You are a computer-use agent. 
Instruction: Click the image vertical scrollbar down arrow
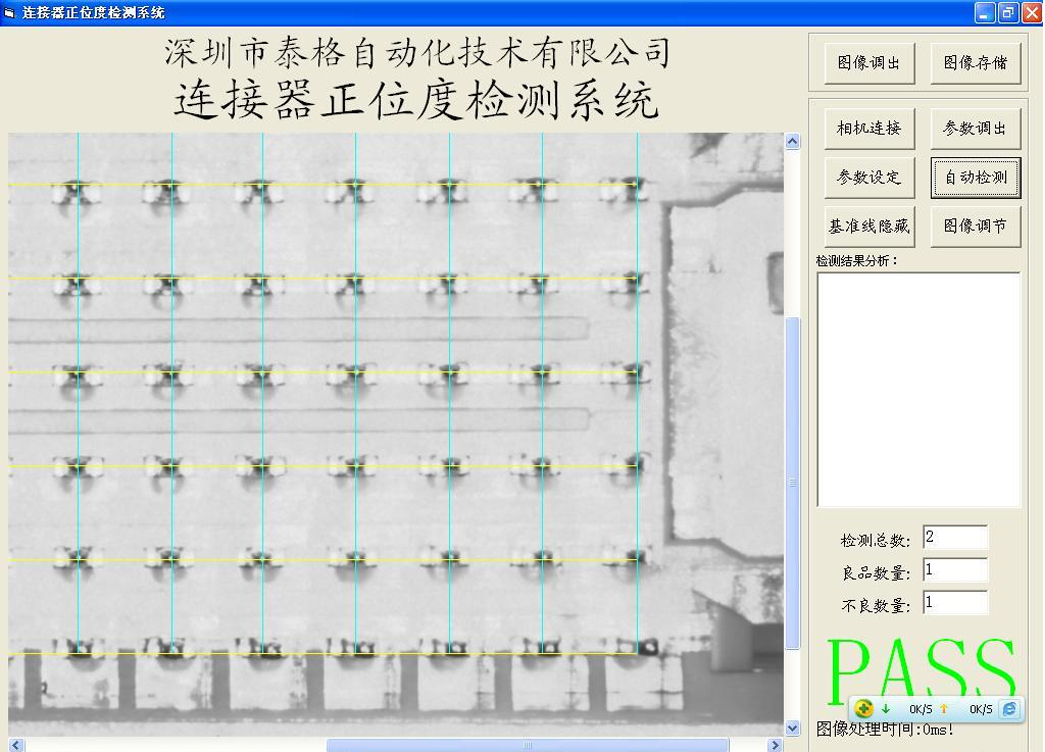click(792, 728)
